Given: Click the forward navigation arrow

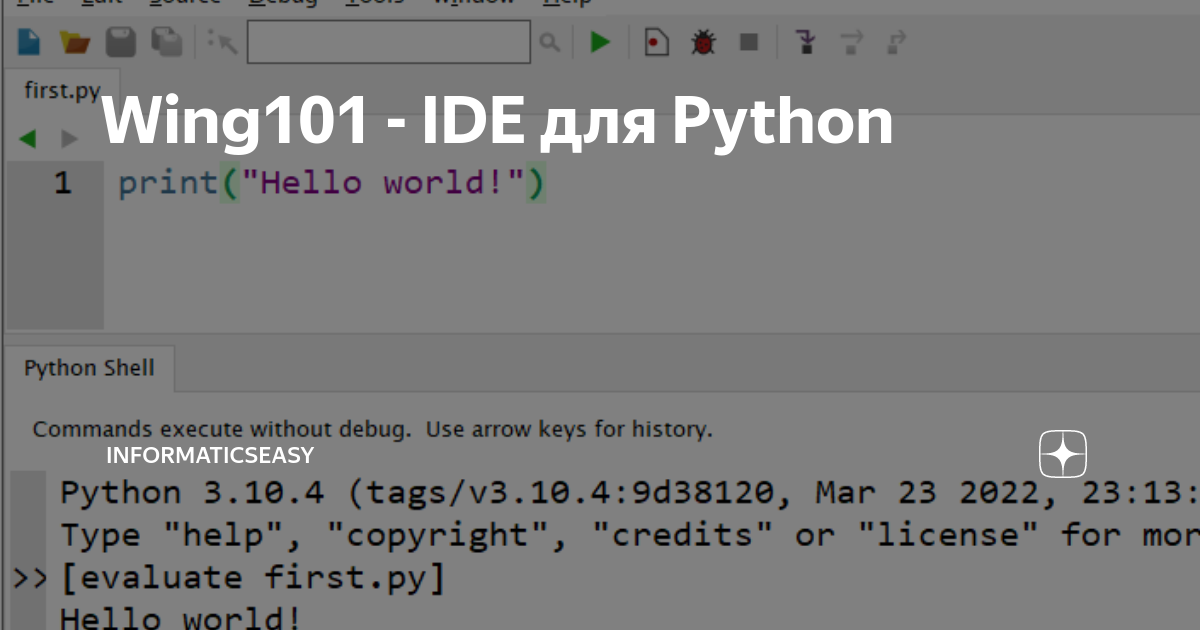Looking at the screenshot, I should (x=69, y=139).
